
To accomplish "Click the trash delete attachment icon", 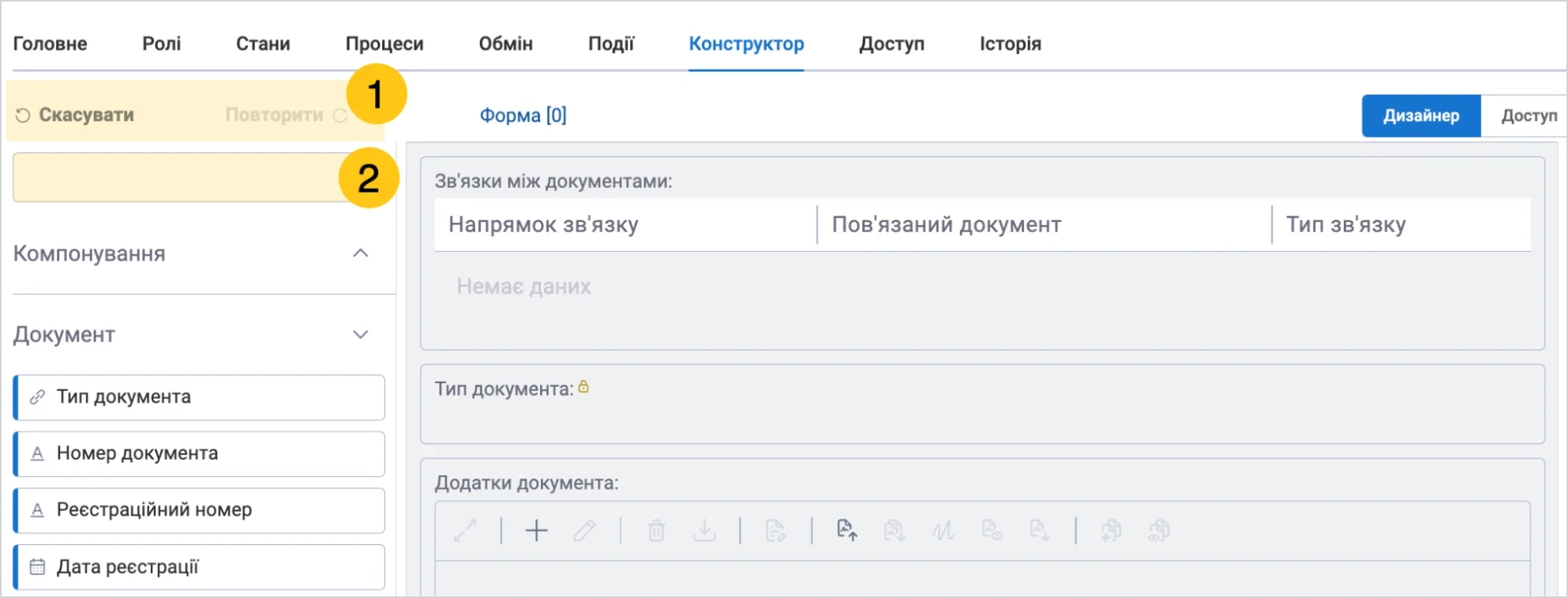I will 656,530.
